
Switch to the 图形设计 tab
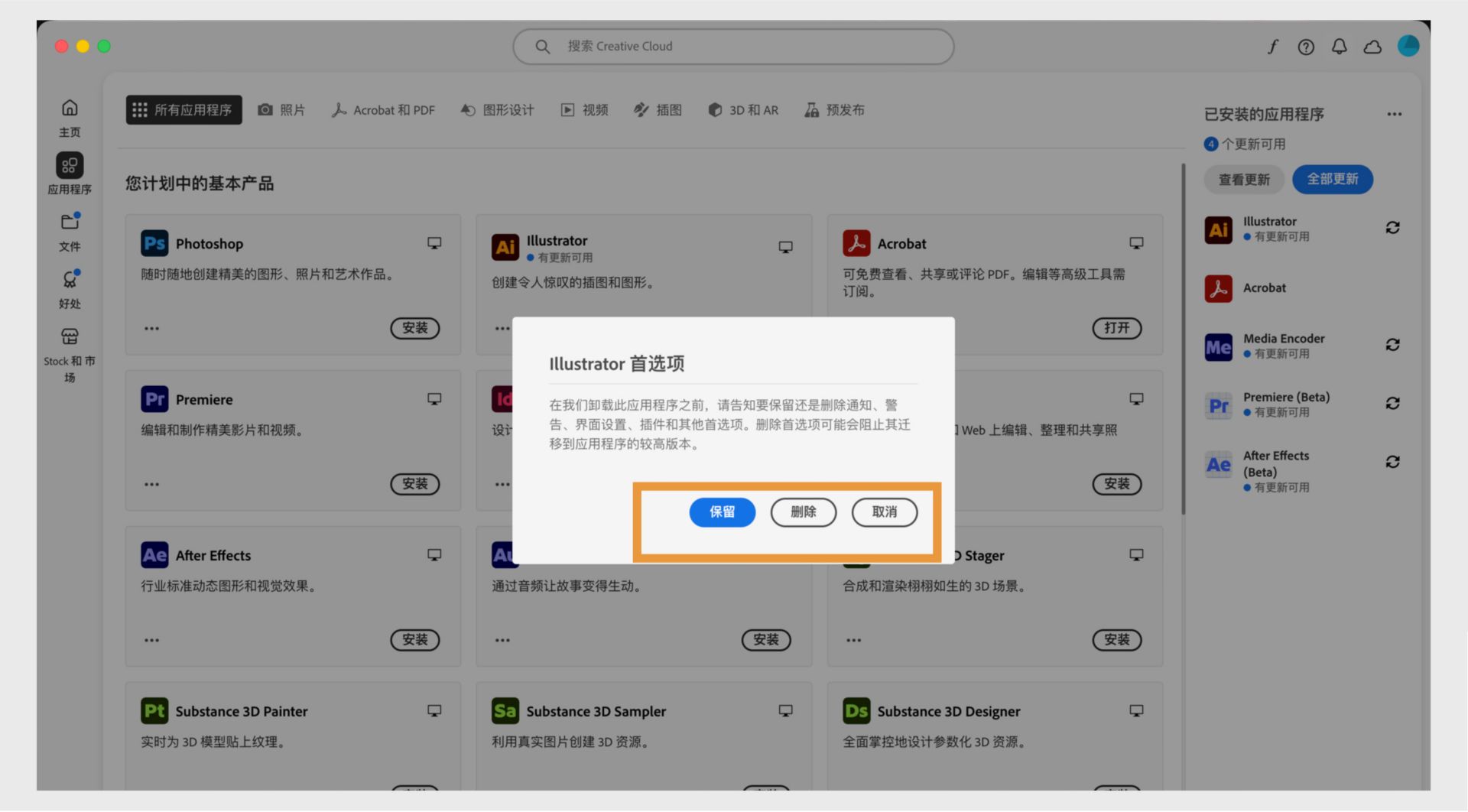pos(497,110)
